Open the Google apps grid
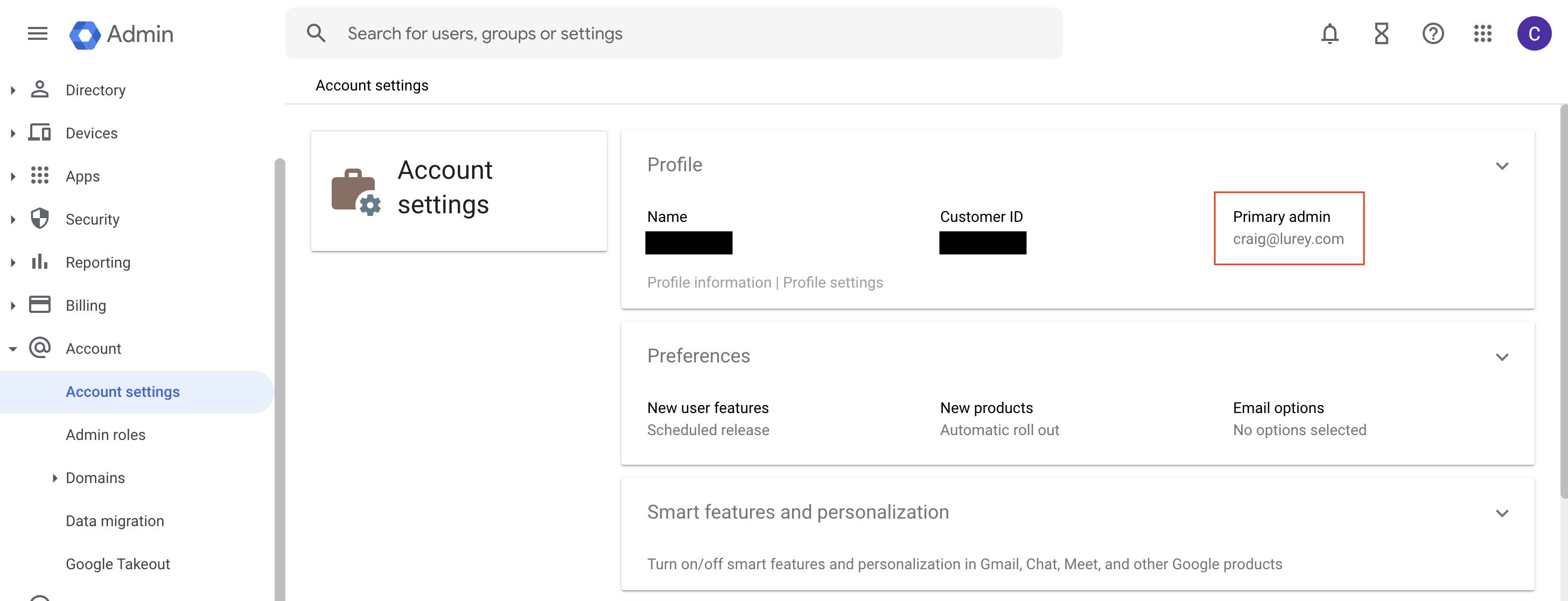The height and width of the screenshot is (601, 1568). (x=1483, y=33)
